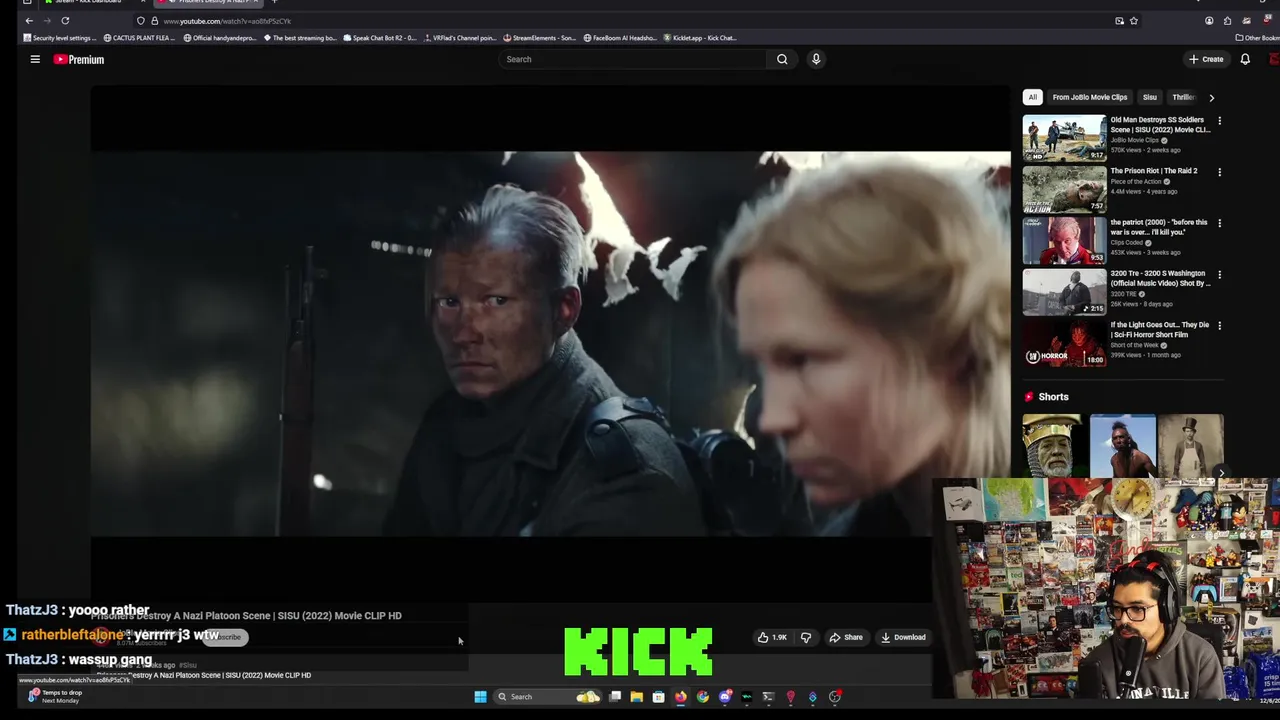Click the youtube.com address bar URL
This screenshot has width=1280, height=720.
click(x=227, y=21)
